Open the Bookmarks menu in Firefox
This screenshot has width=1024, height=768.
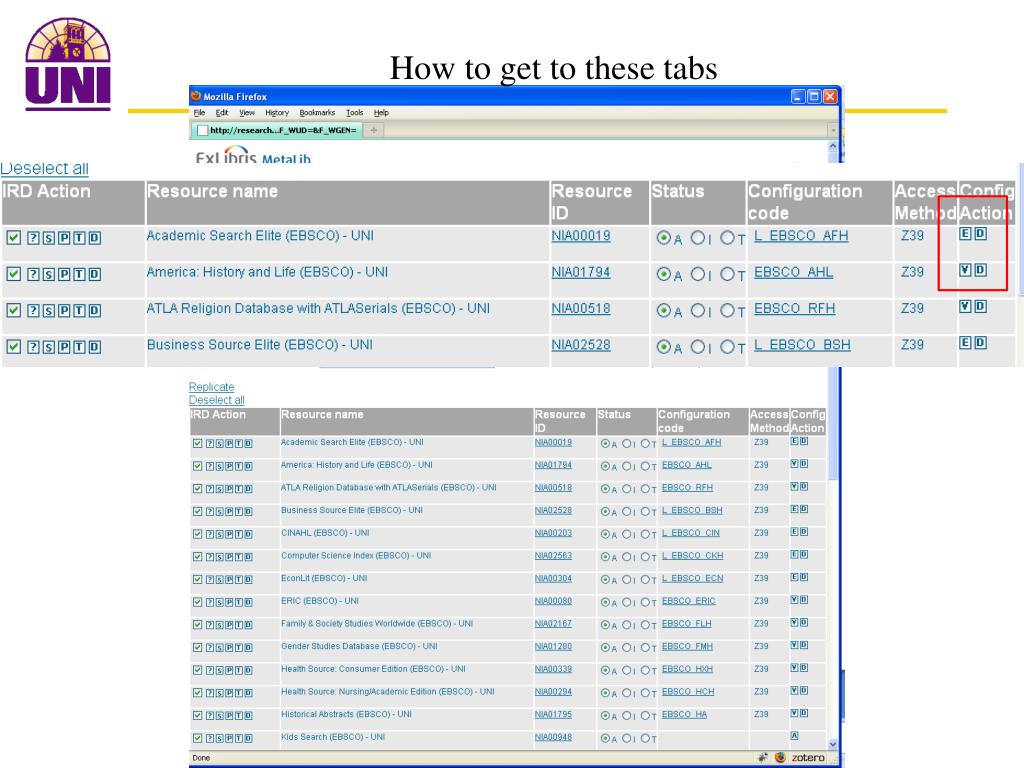pos(317,112)
